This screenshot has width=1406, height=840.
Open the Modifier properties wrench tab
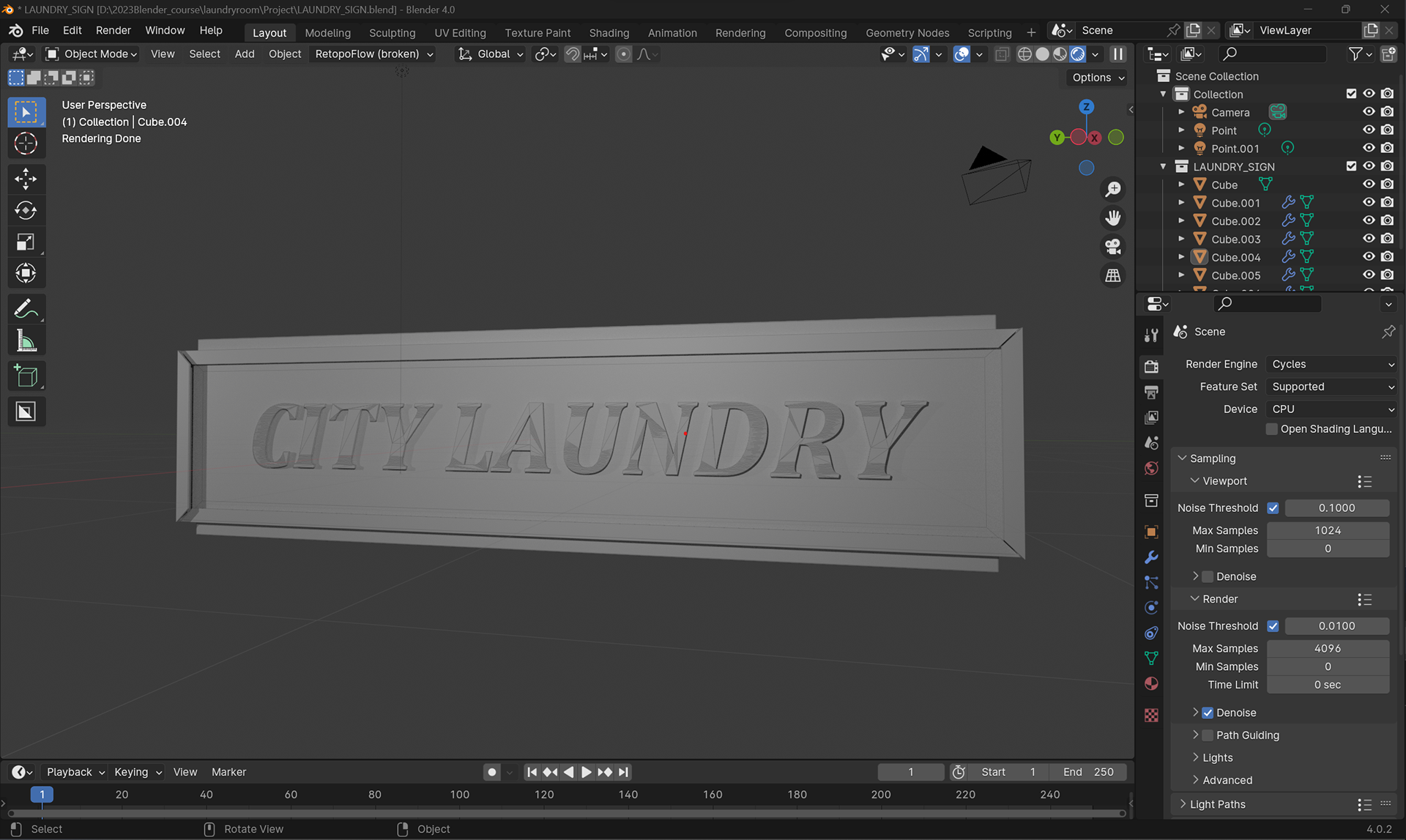click(x=1151, y=557)
